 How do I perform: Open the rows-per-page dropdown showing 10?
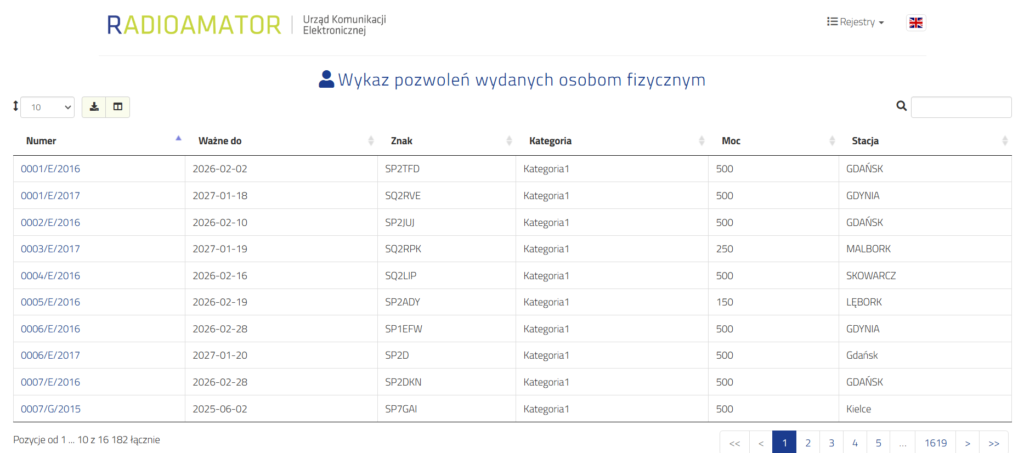[x=48, y=107]
